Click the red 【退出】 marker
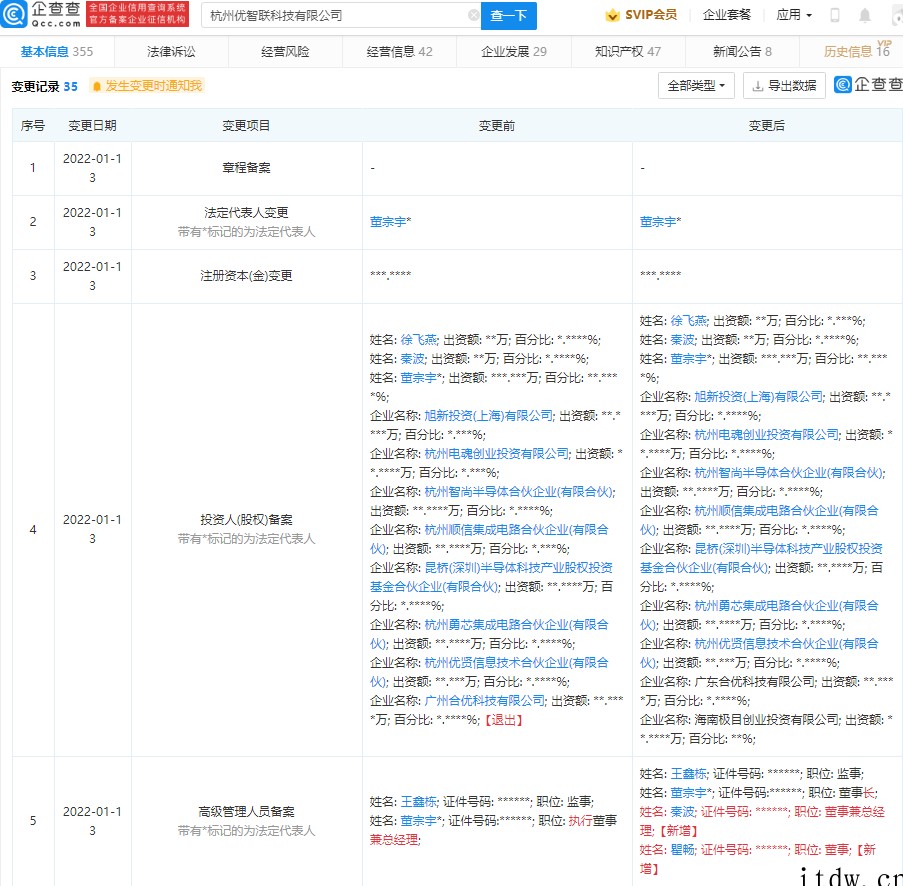 click(504, 720)
